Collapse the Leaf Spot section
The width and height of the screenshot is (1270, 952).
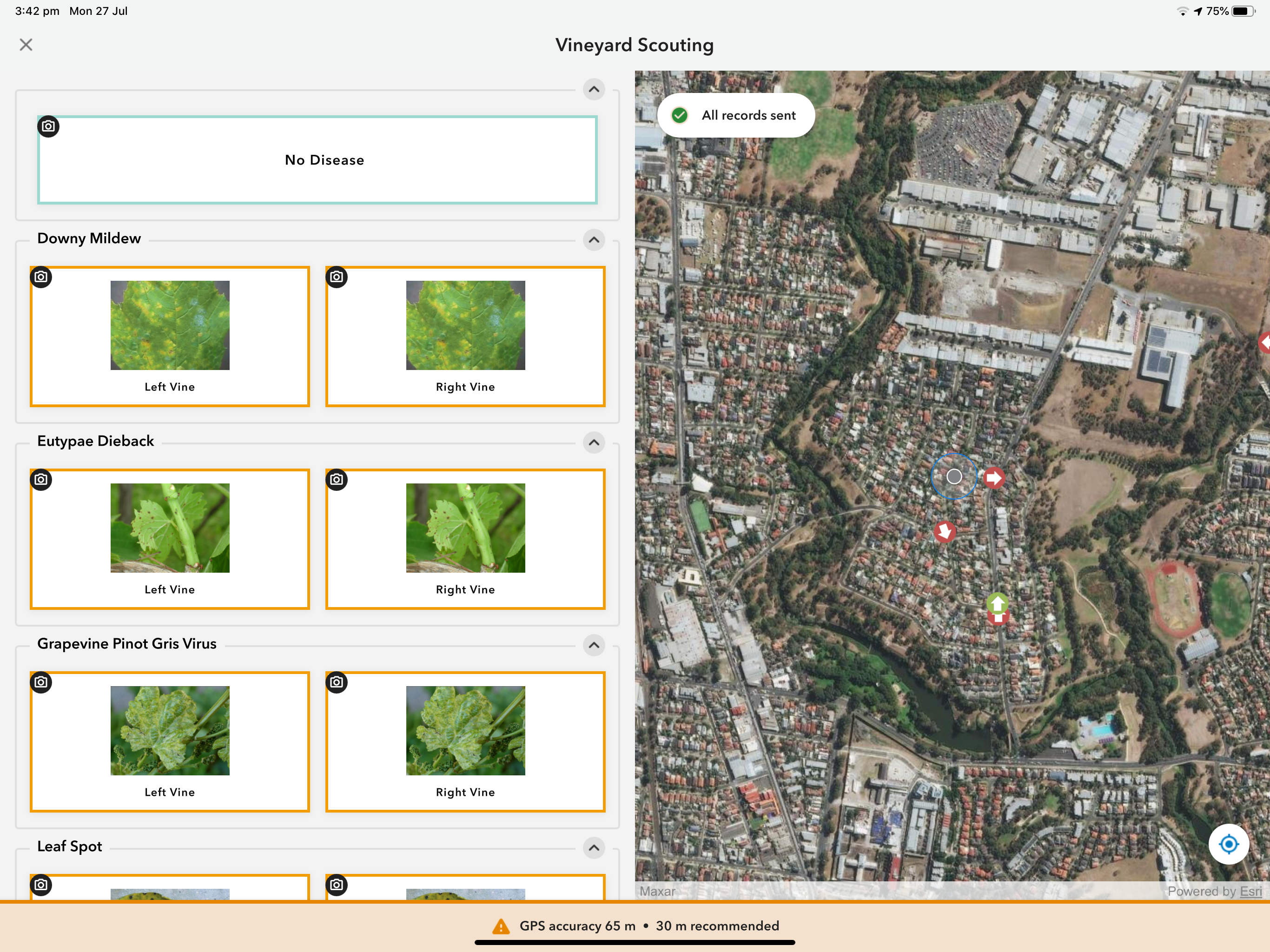[x=594, y=848]
